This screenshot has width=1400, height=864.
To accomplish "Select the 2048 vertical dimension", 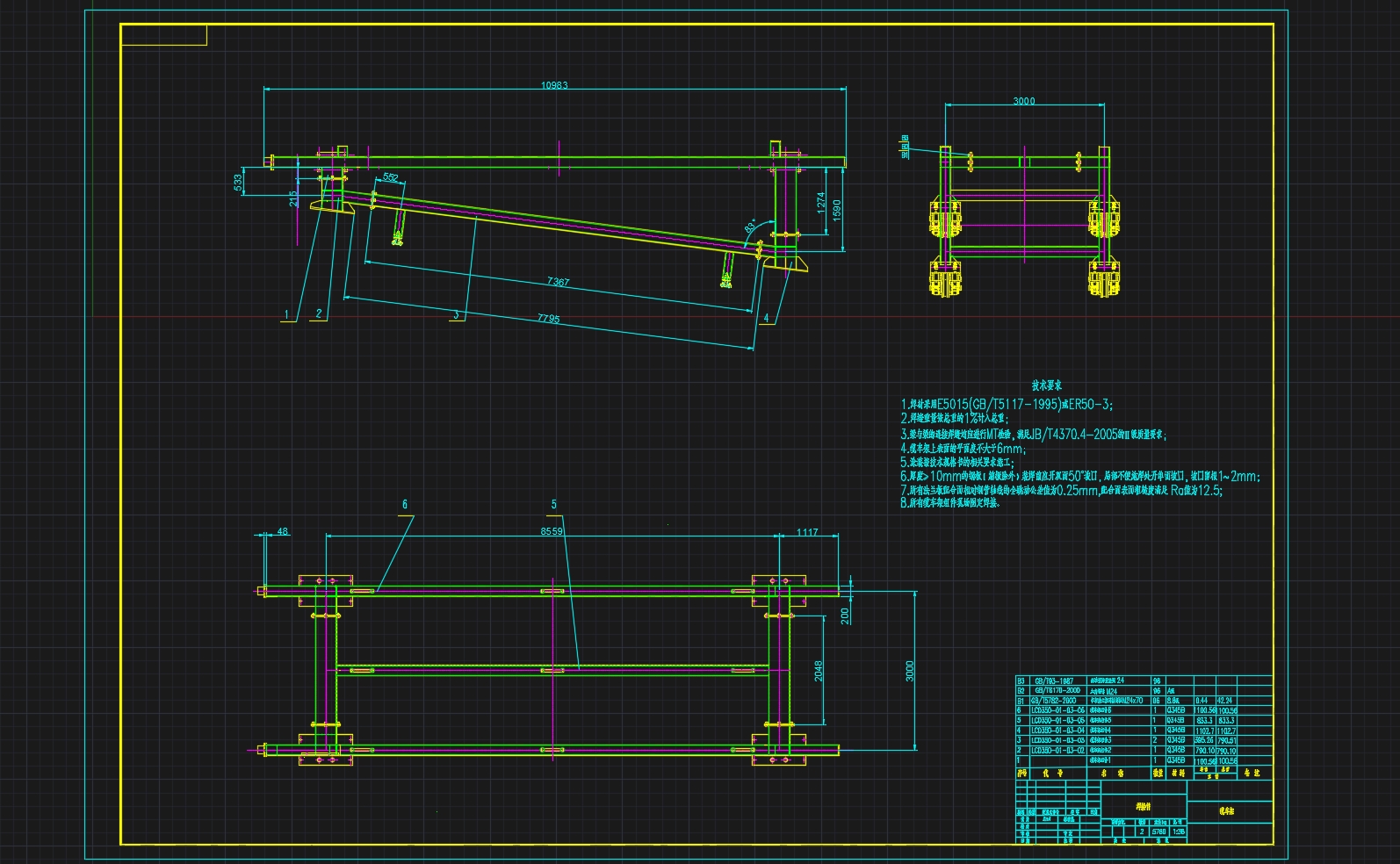I will click(819, 672).
